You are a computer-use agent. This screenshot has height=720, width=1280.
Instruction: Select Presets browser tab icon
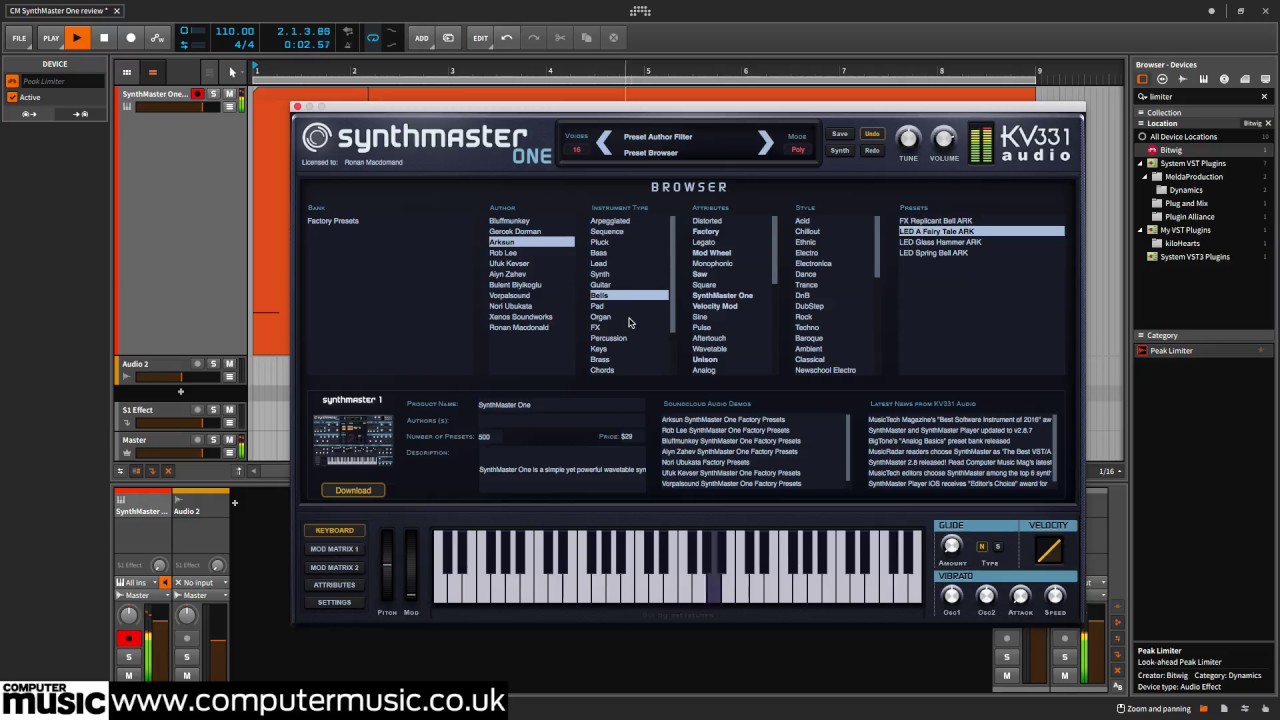pyautogui.click(x=1162, y=79)
